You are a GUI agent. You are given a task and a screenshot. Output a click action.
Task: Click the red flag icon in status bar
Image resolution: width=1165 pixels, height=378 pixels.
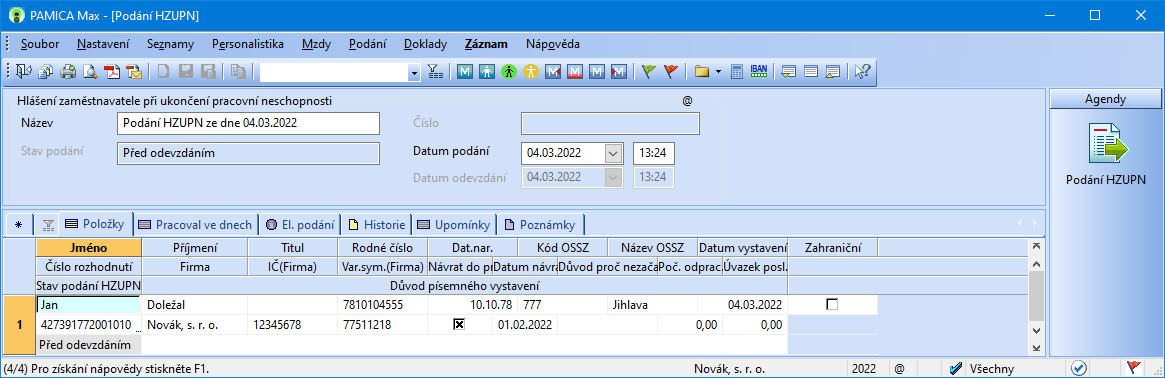coord(1134,368)
